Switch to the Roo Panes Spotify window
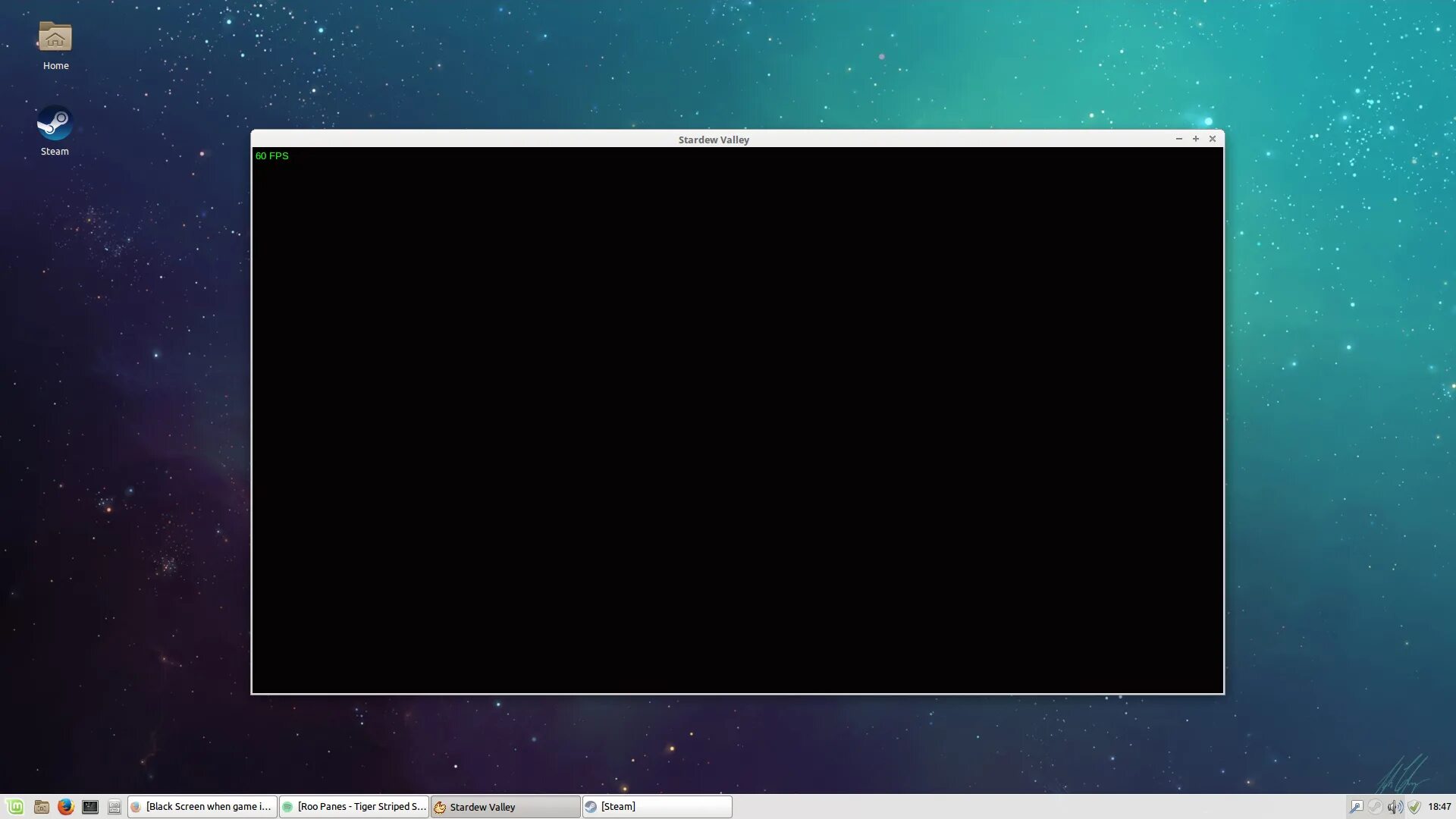The image size is (1456, 819). [354, 807]
